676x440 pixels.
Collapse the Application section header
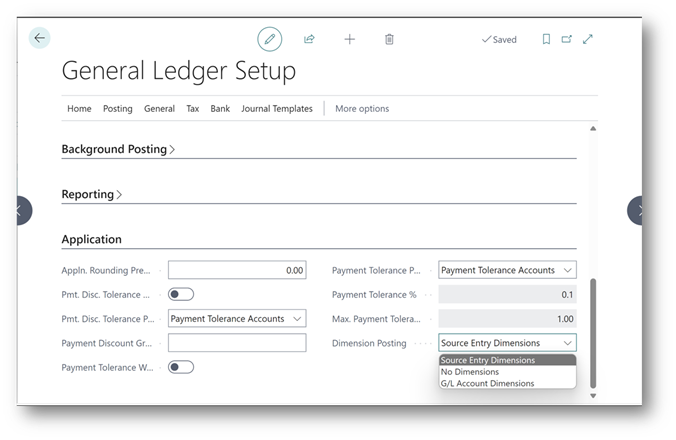(91, 239)
